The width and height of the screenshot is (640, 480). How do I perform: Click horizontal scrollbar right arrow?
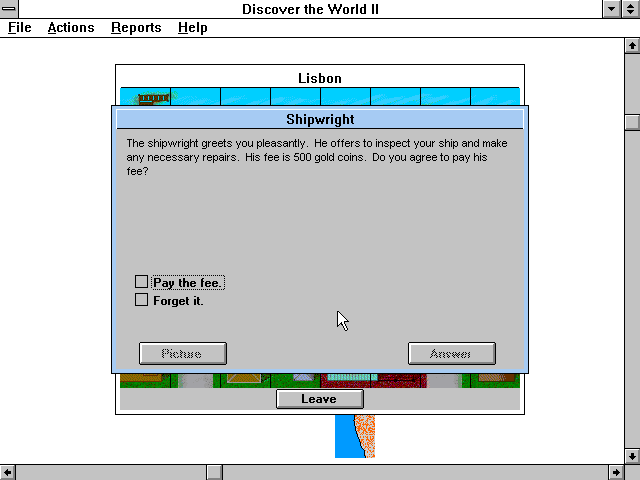(616, 473)
